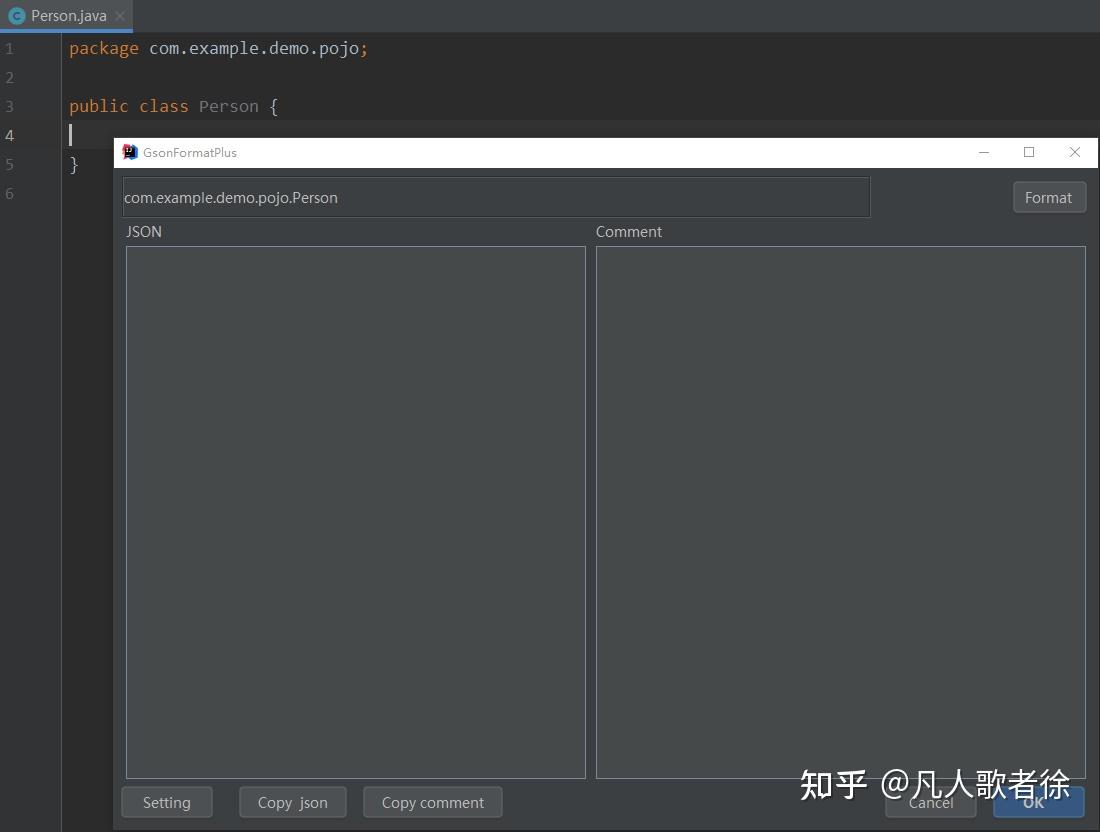This screenshot has height=832, width=1100.
Task: Click line number 3 in the editor gutter
Action: click(x=9, y=106)
